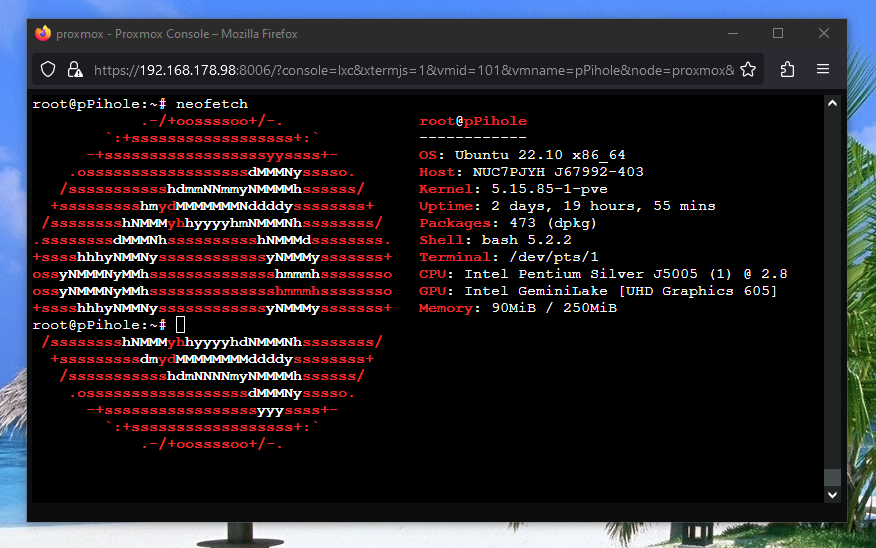Open the tracking protection shield icon
876x548 pixels.
coord(48,70)
